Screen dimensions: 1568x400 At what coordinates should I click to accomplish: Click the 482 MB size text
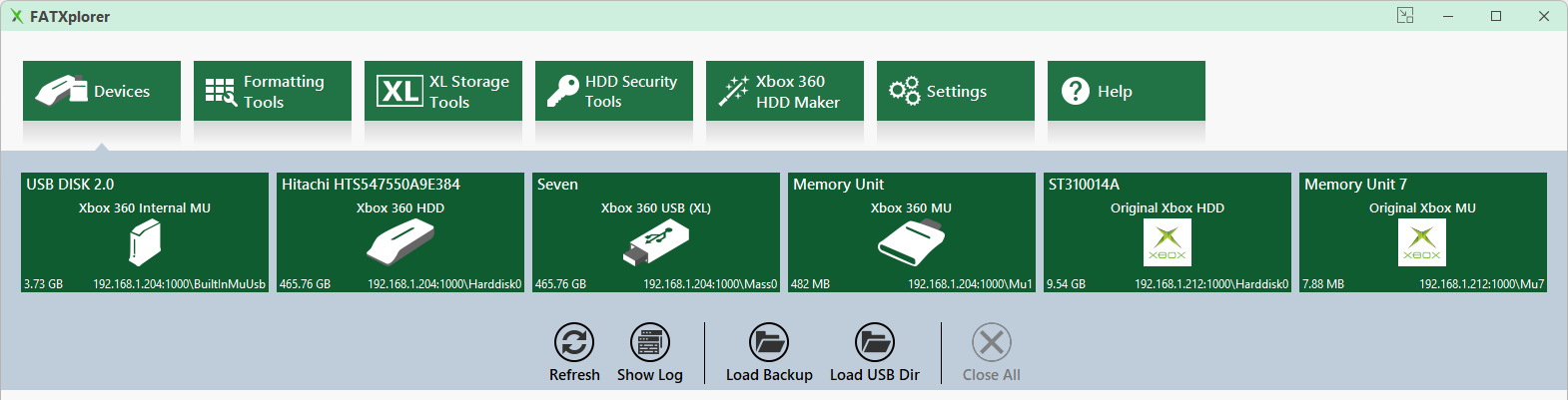click(x=811, y=284)
